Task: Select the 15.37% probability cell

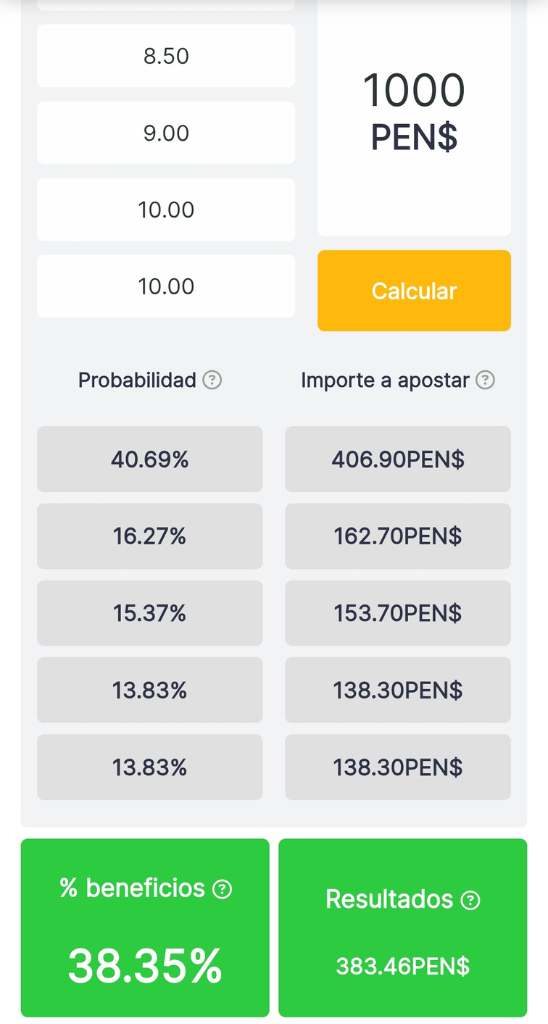Action: click(150, 614)
